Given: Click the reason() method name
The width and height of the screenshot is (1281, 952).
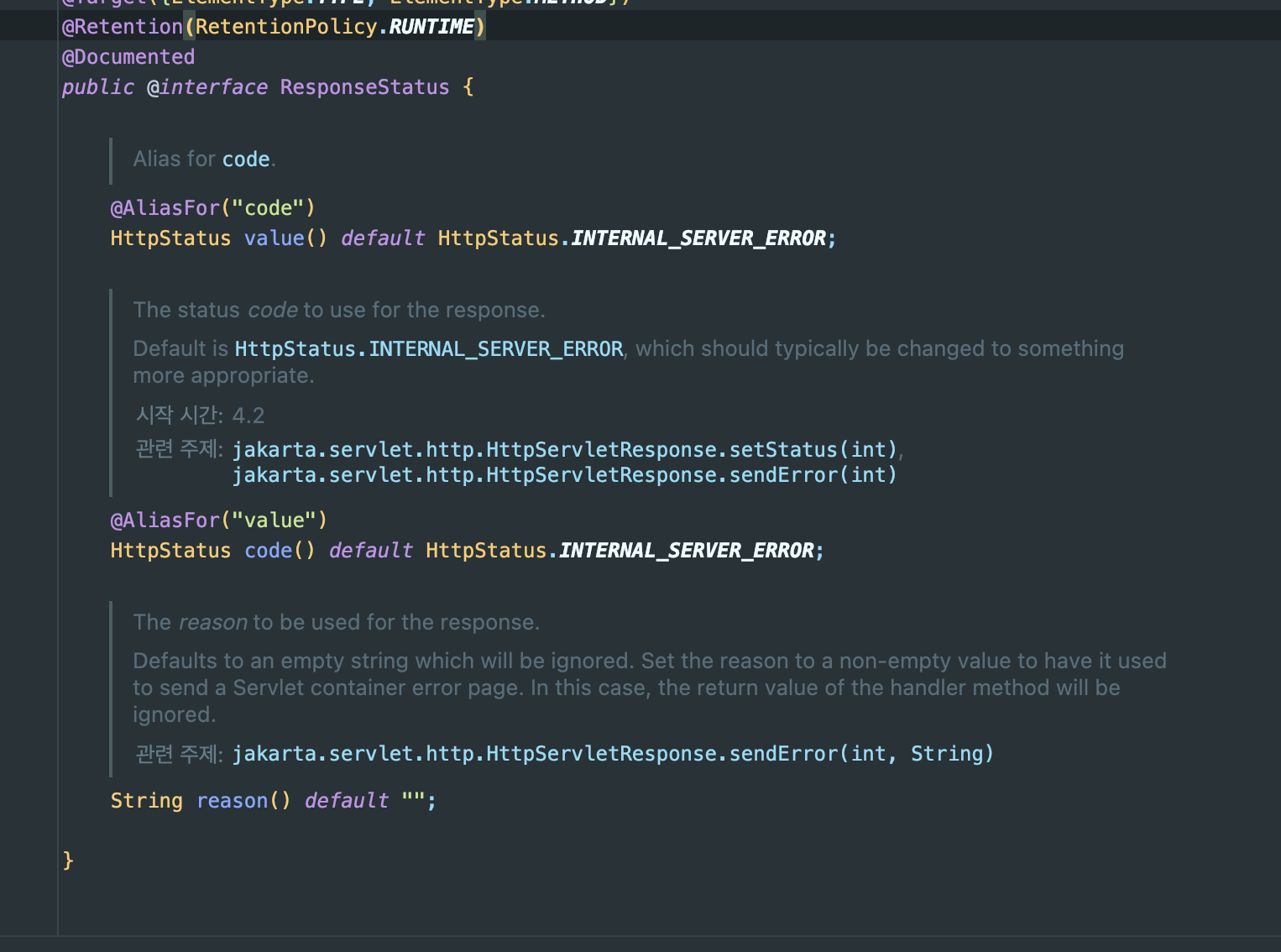Looking at the screenshot, I should coord(233,801).
